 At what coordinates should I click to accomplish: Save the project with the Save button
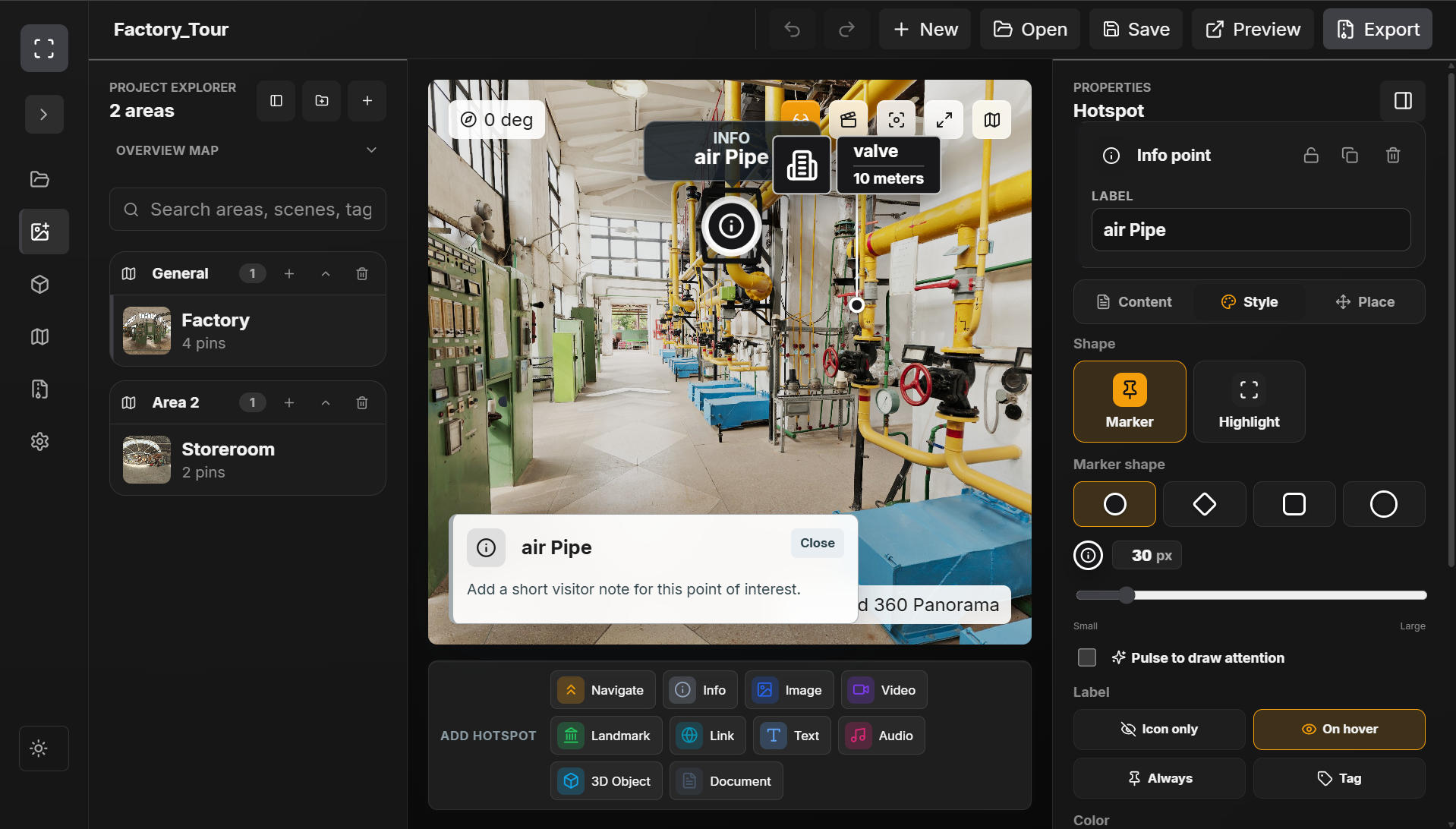tap(1136, 30)
